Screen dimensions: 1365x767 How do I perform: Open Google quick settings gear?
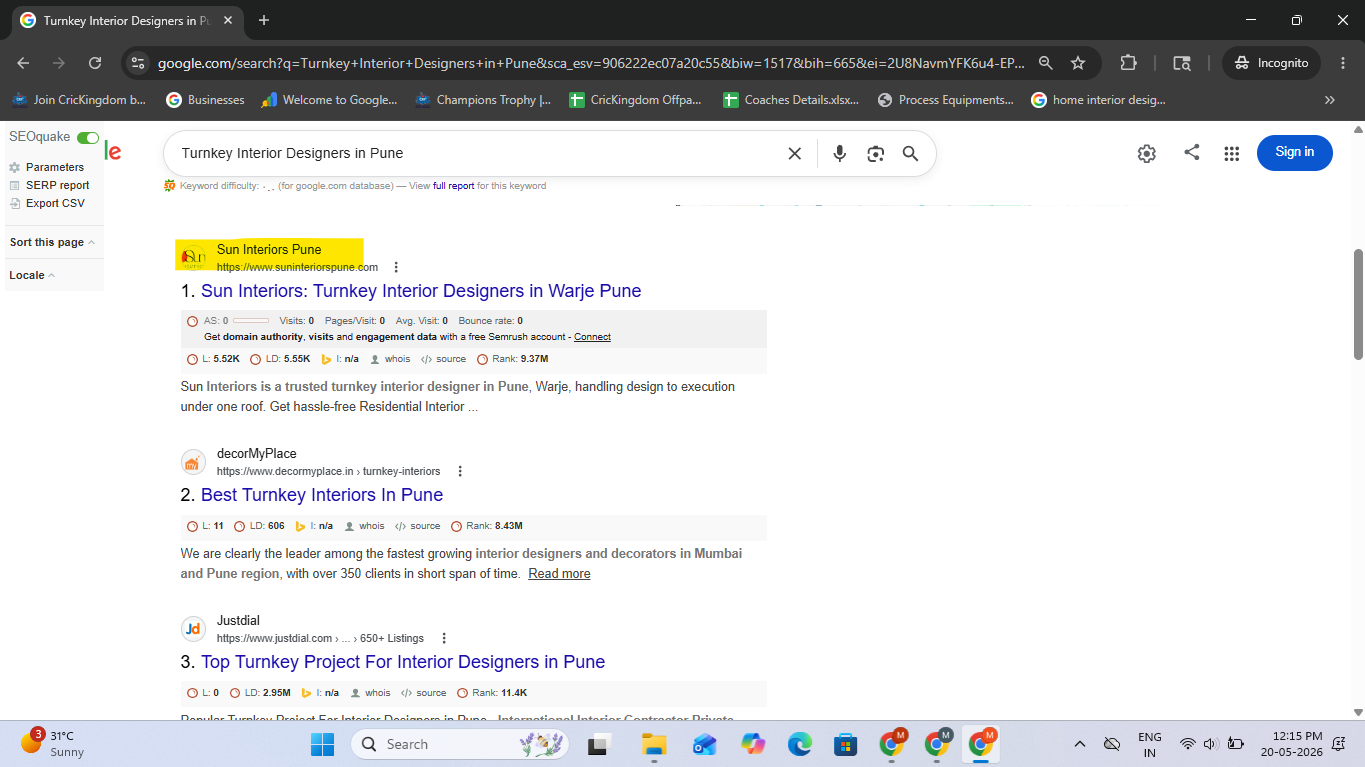[x=1147, y=153]
